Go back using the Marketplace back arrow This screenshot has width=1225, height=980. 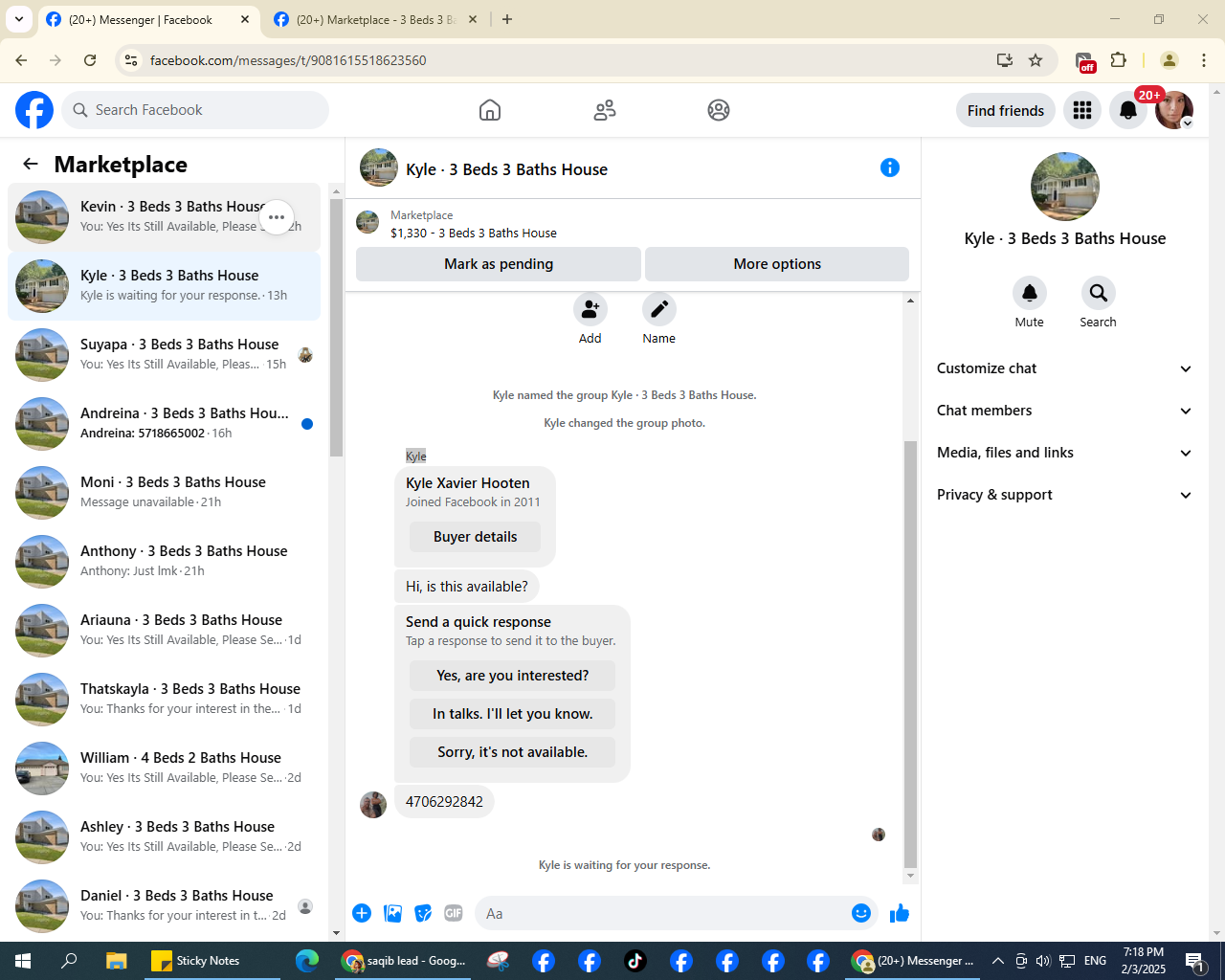[31, 164]
